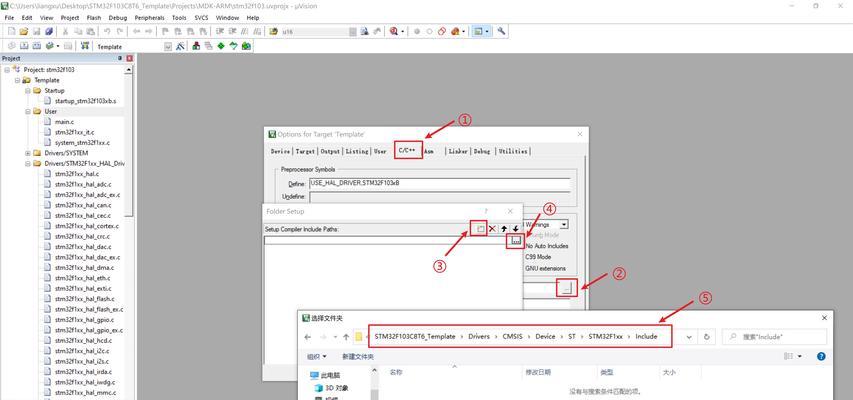This screenshot has width=853, height=400.
Task: Click the Redo toolbar icon
Action: tap(120, 31)
